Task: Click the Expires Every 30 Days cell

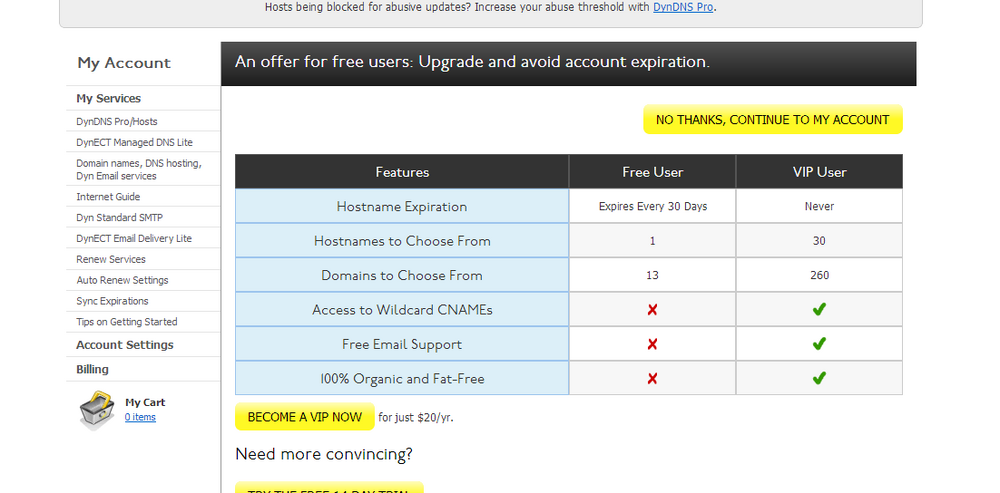Action: click(x=652, y=207)
